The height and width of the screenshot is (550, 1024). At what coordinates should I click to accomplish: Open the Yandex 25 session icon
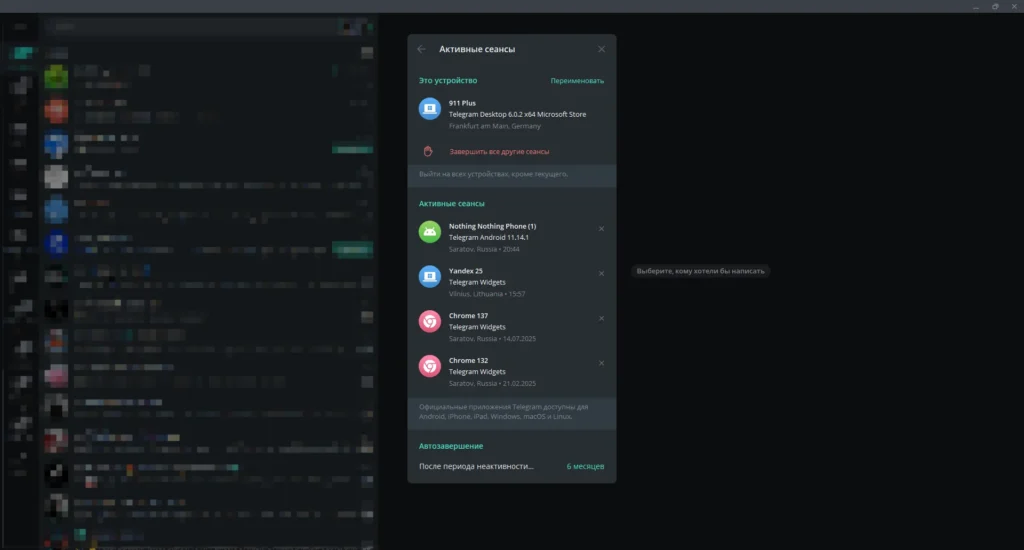pyautogui.click(x=430, y=276)
